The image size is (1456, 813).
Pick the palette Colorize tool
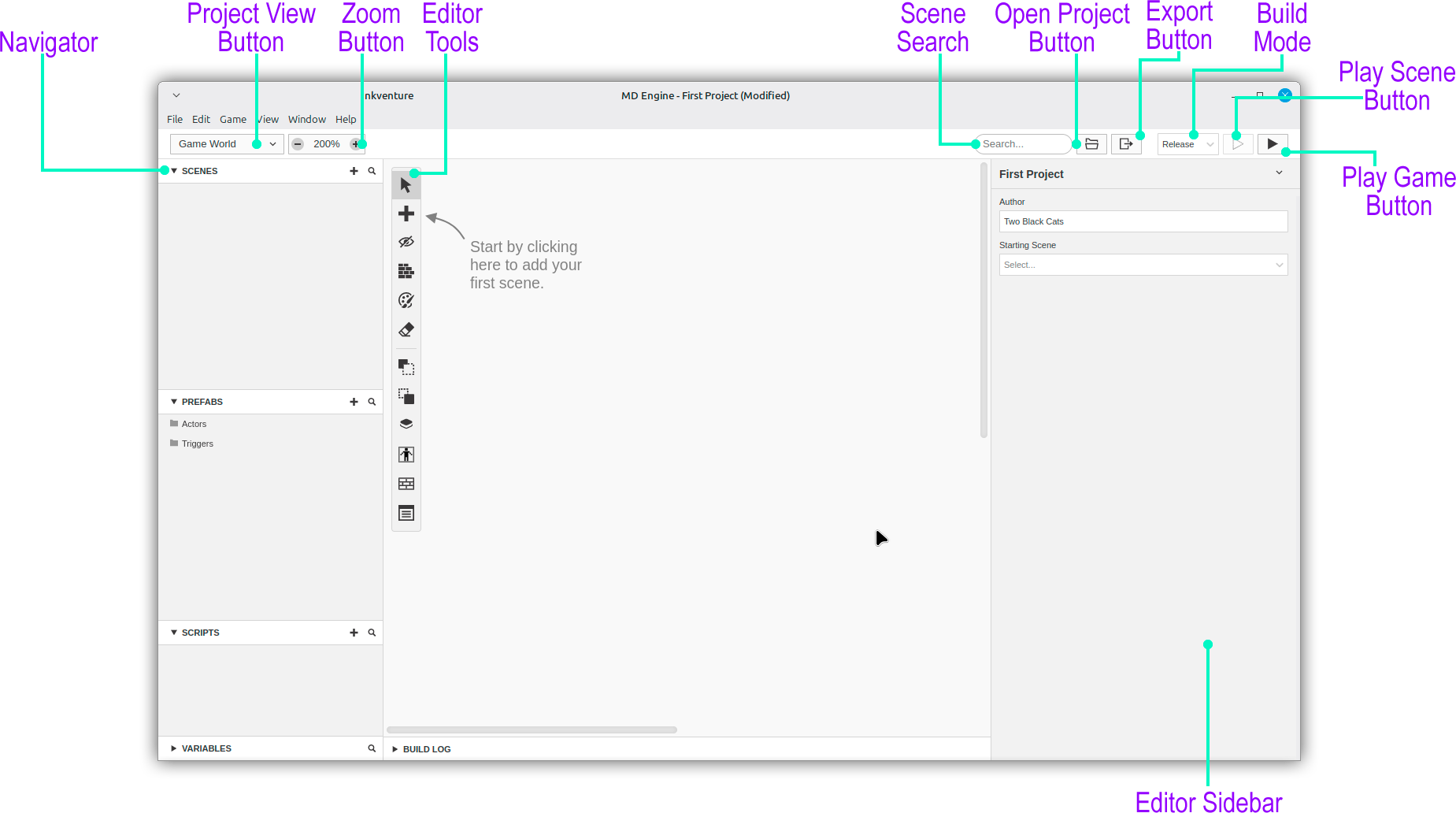tap(406, 300)
